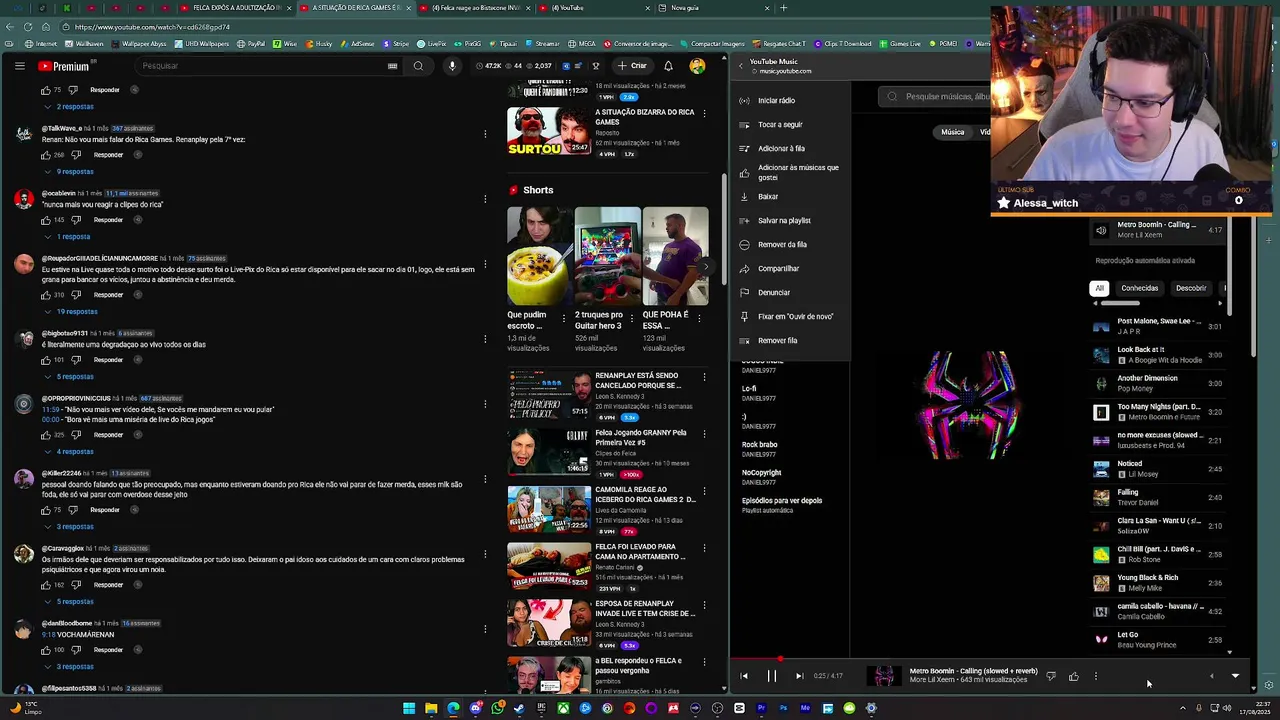Dislike the @Killer22246 comment

click(x=73, y=510)
